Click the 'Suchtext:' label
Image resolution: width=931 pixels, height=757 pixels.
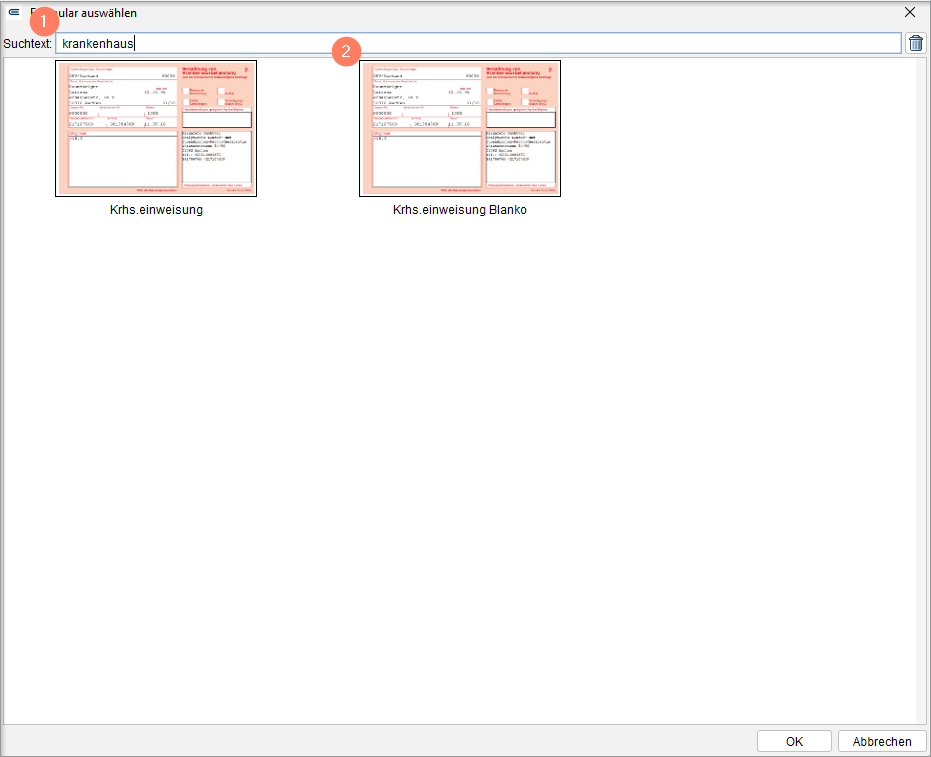pos(27,43)
